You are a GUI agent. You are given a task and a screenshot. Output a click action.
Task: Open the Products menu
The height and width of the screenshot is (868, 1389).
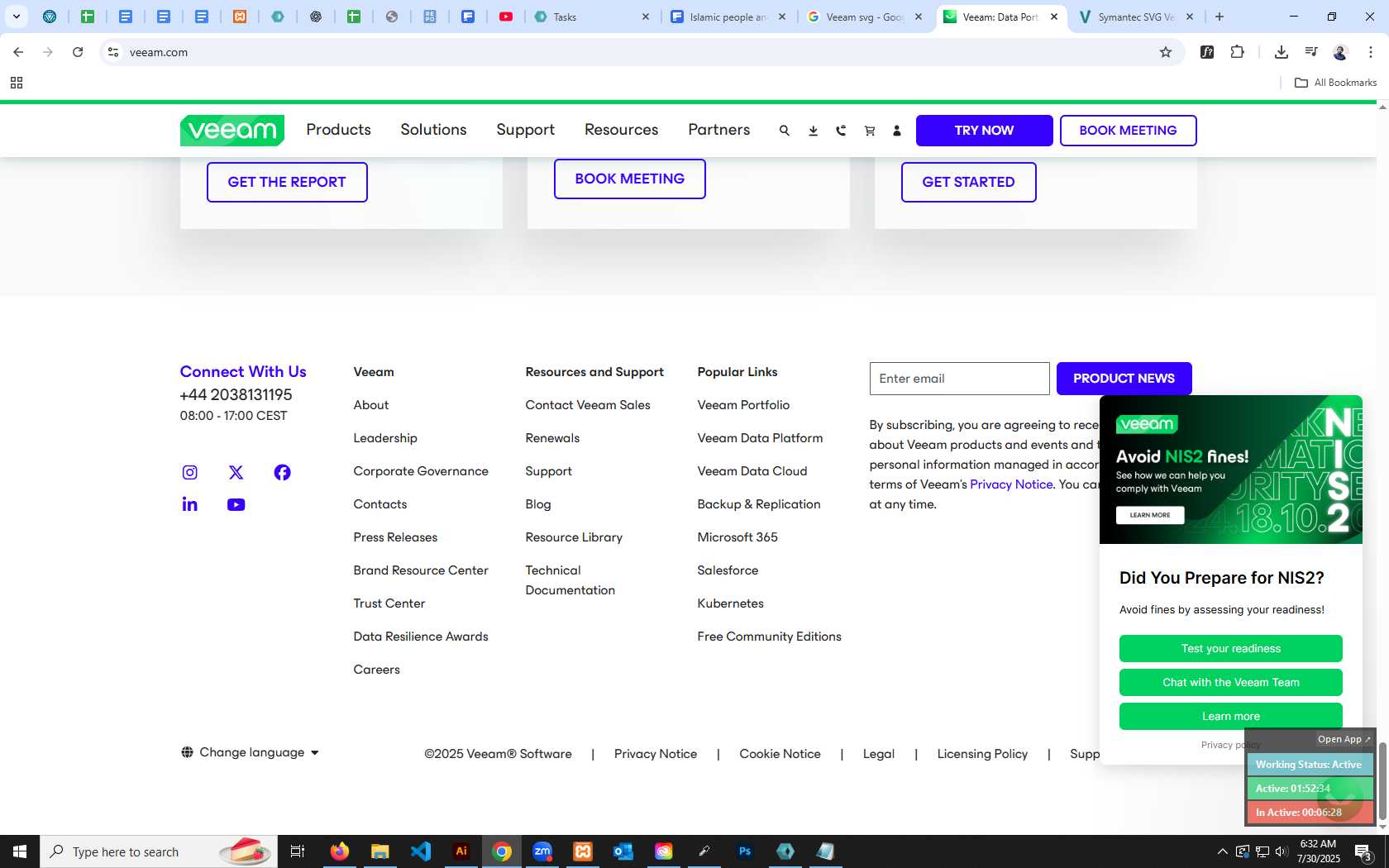[x=339, y=130]
